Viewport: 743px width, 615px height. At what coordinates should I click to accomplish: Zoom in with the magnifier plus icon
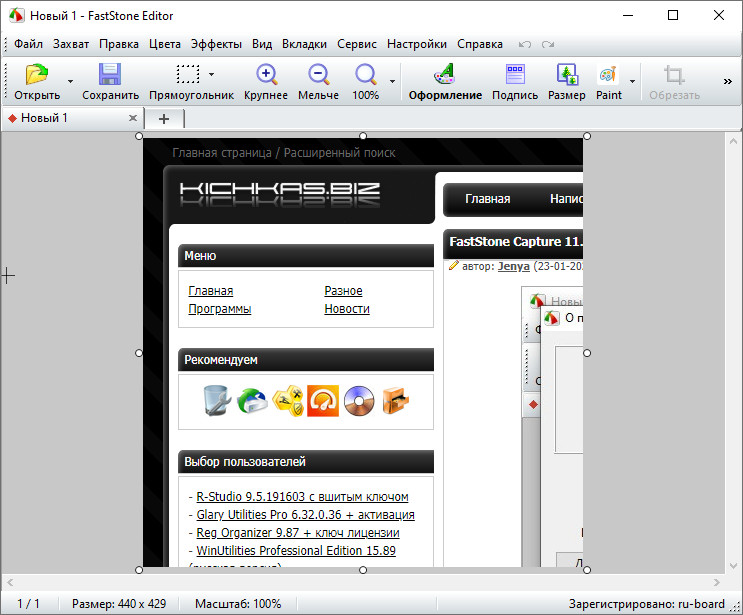266,75
